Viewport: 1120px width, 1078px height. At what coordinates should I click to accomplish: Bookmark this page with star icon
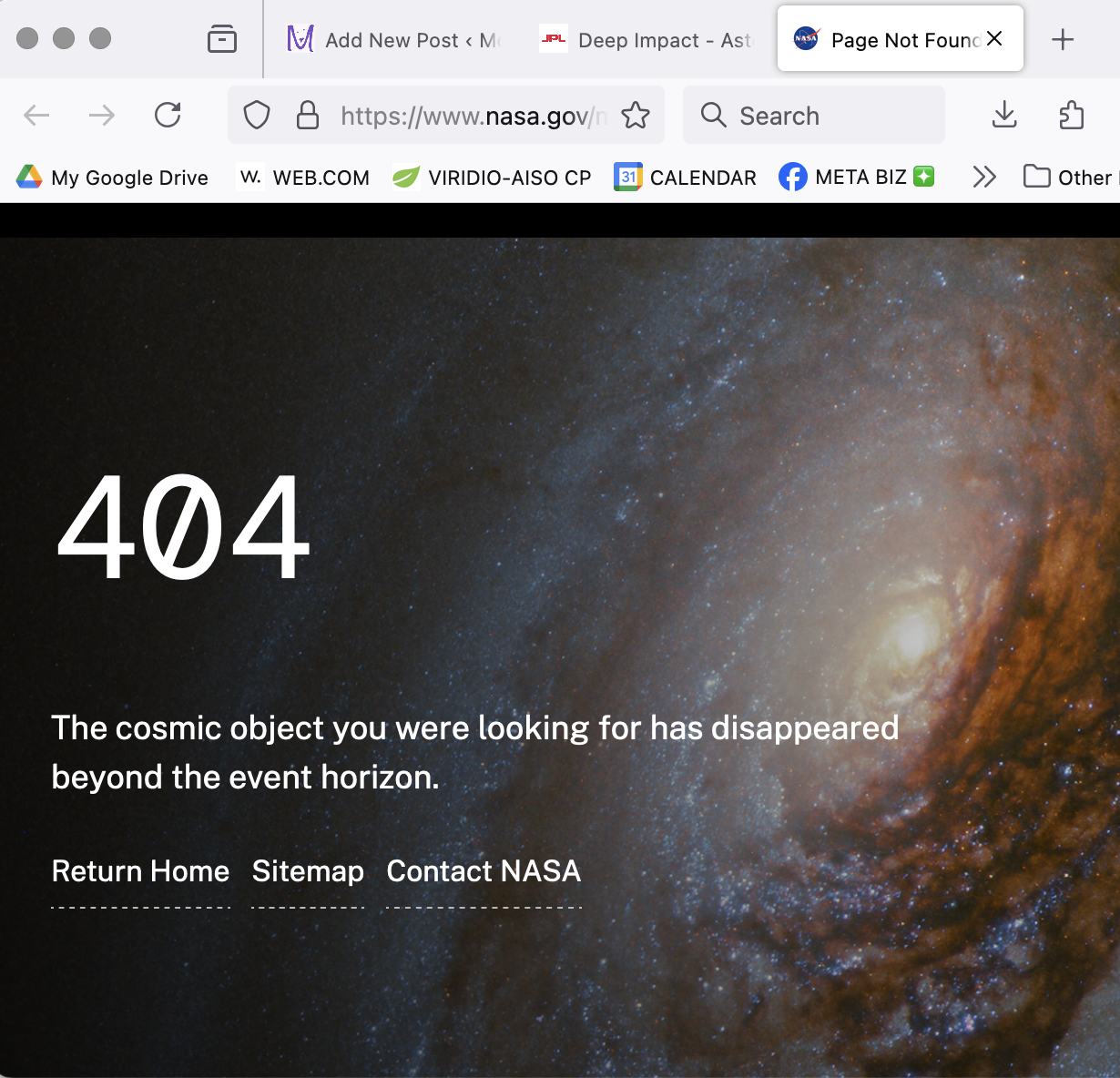[636, 116]
